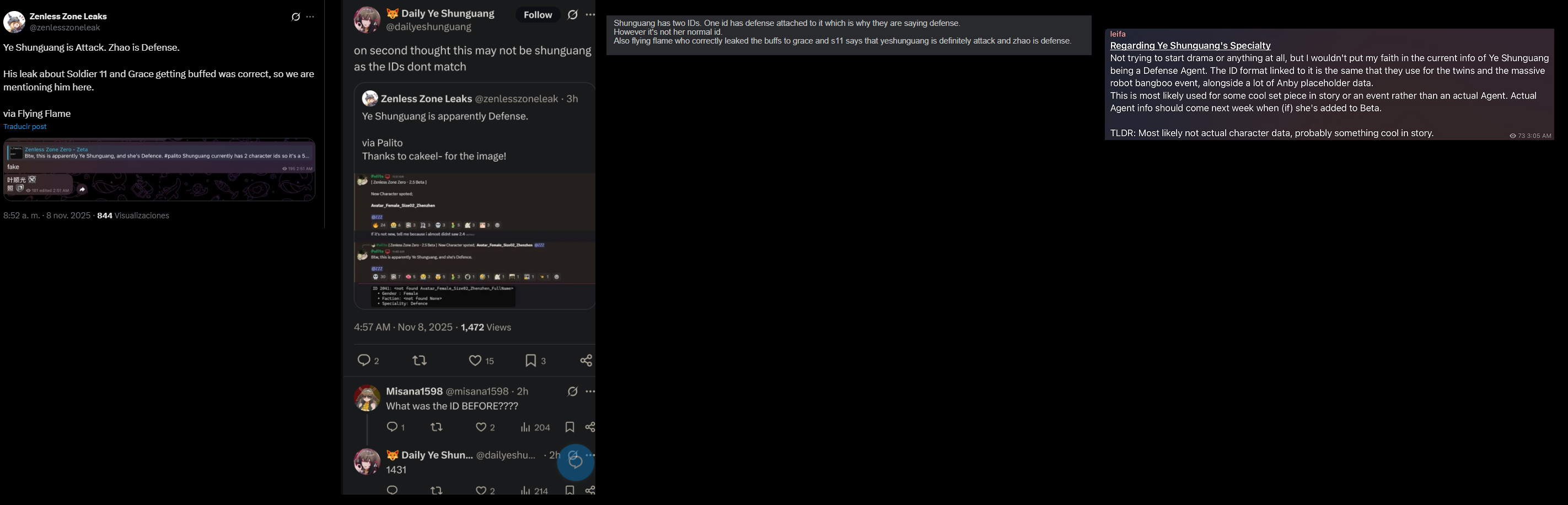The image size is (1568, 505).
Task: Repost the '1431' comment
Action: pos(437,490)
